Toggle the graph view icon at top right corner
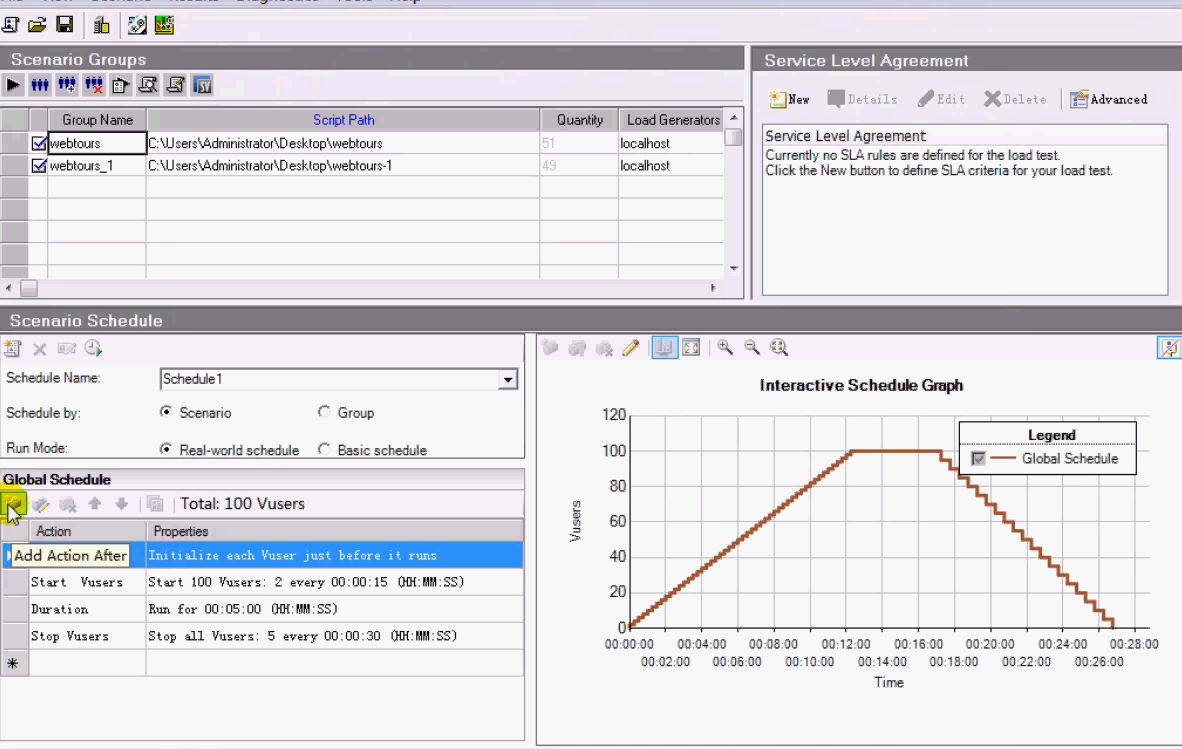Viewport: 1182px width, 749px height. 1169,347
